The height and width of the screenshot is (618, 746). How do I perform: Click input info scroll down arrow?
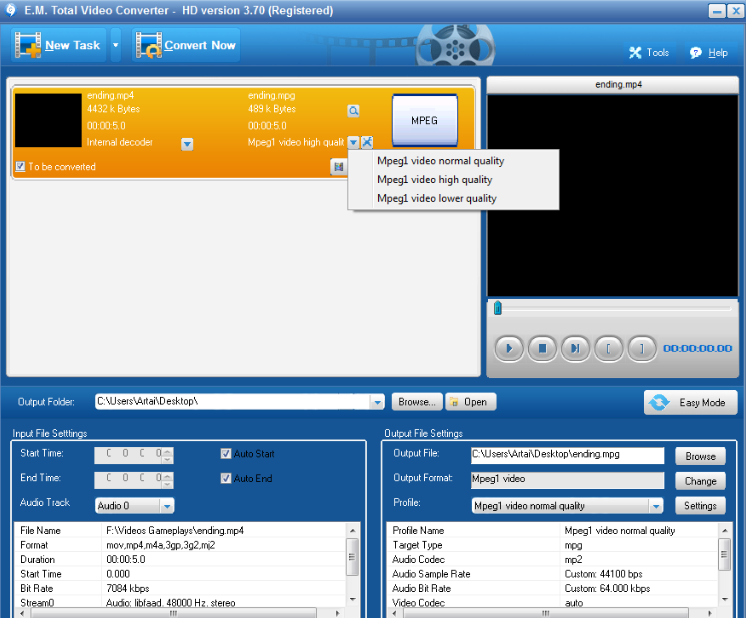pos(353,599)
